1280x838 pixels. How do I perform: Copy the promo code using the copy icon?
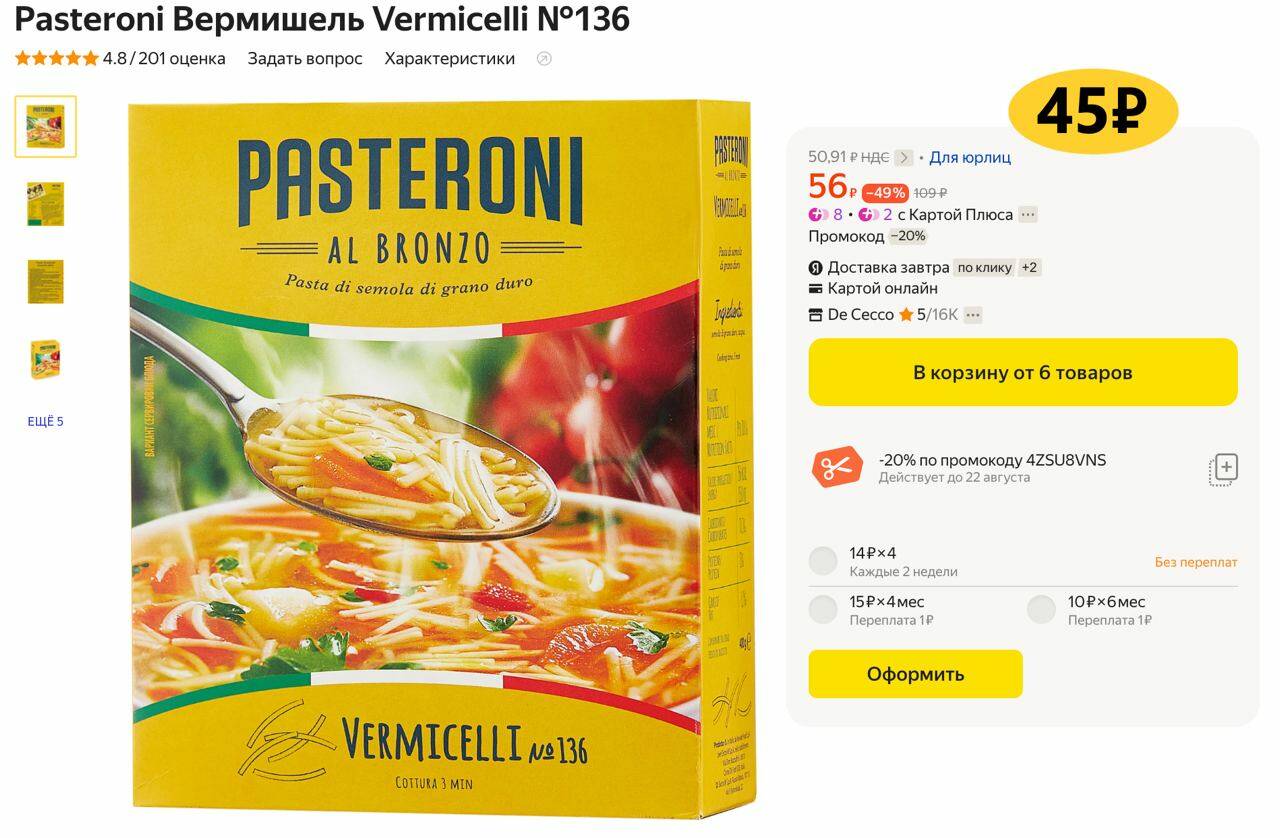[x=1224, y=469]
